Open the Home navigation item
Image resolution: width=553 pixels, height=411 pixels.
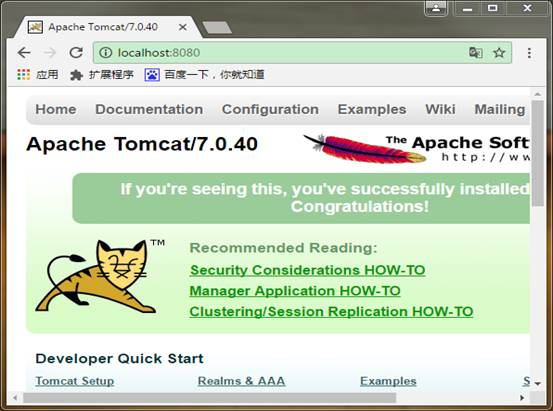(56, 109)
